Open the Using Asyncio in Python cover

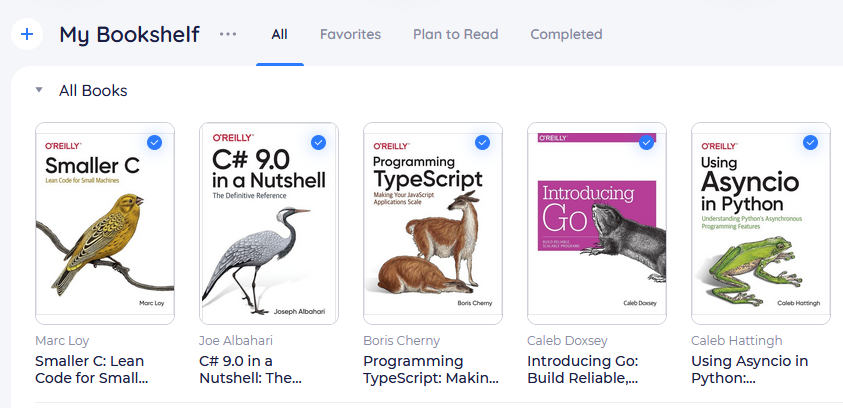tap(761, 224)
